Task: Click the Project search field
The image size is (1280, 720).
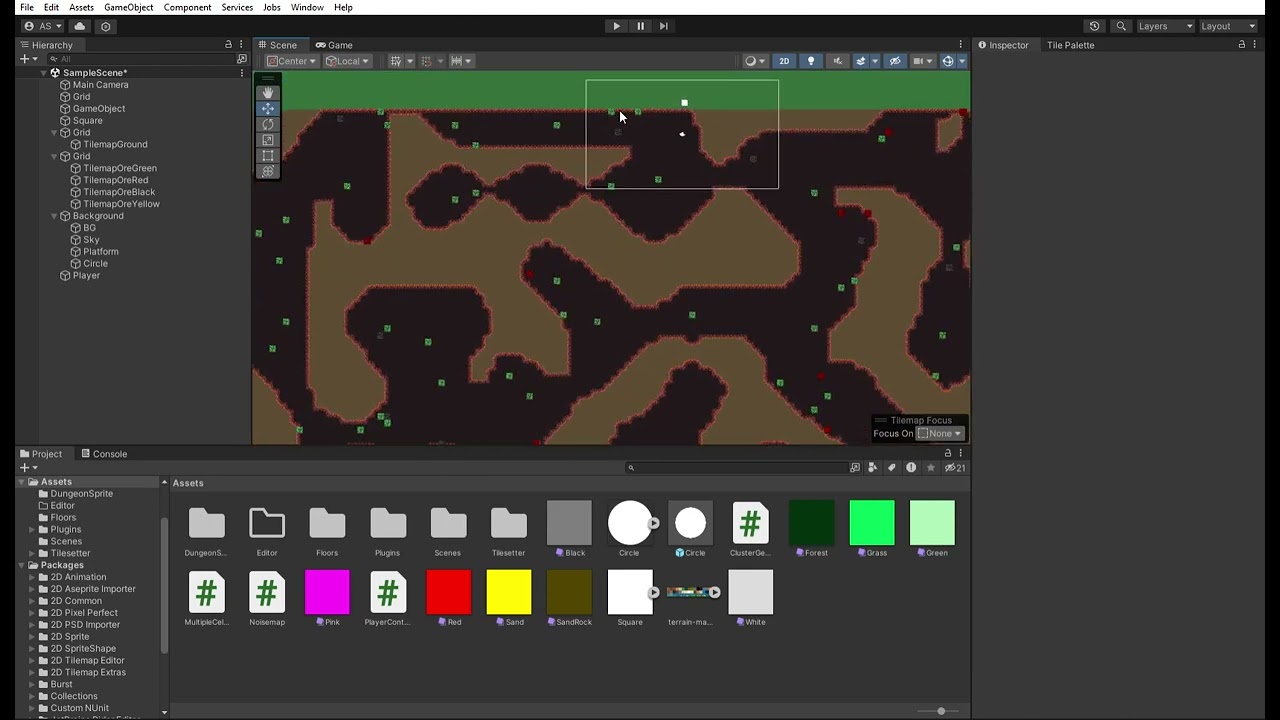Action: [735, 468]
